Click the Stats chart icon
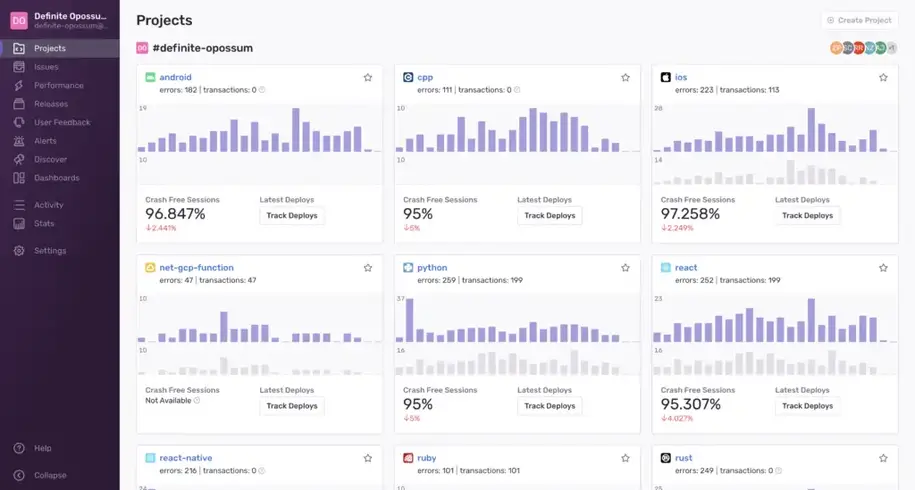 (19, 223)
